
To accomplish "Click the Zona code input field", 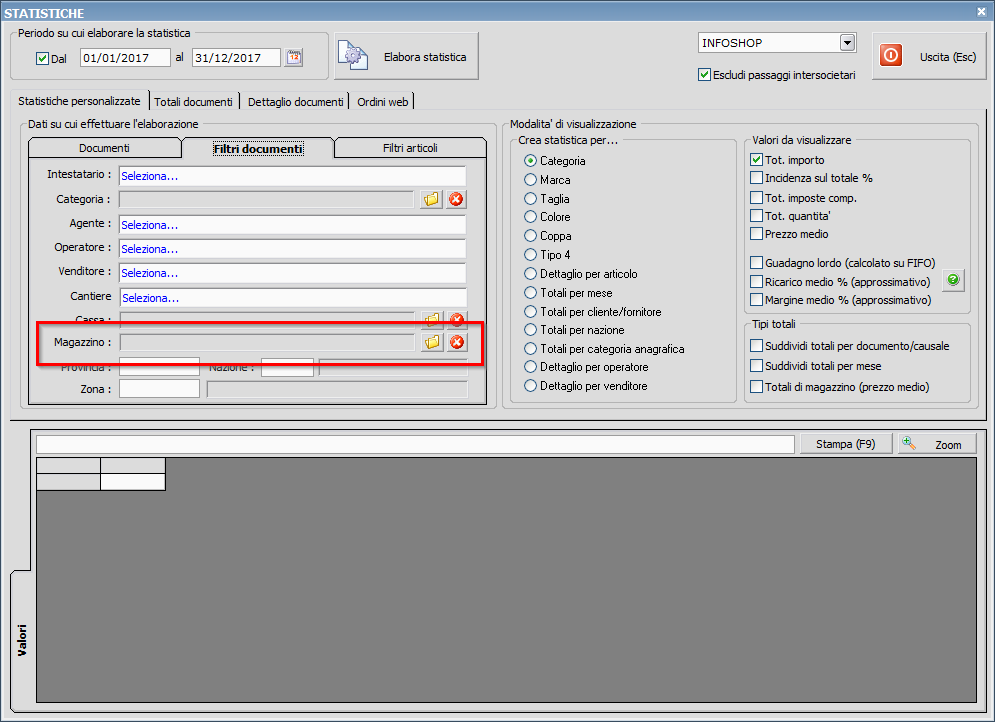I will tap(159, 388).
